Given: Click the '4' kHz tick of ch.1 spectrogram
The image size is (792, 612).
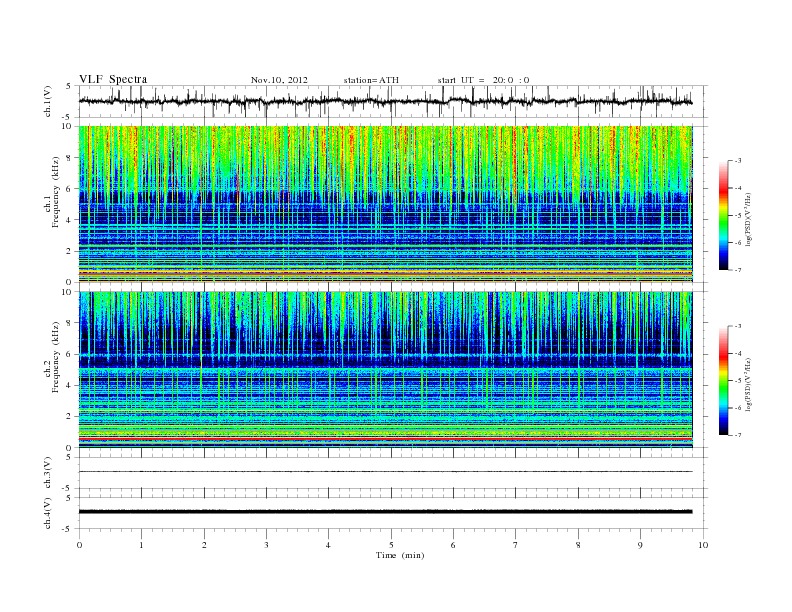Looking at the screenshot, I should click(69, 220).
